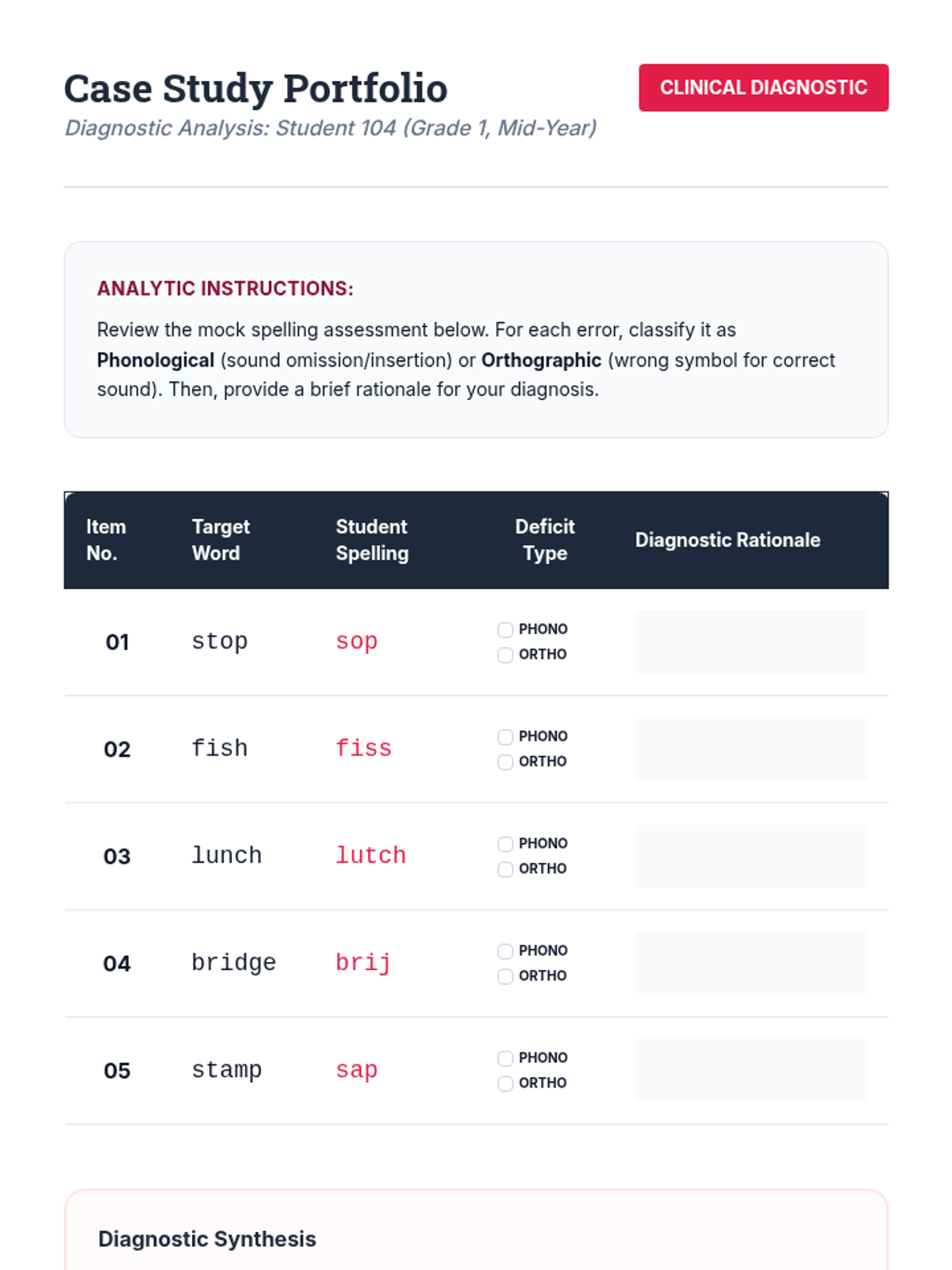Choose PHONO for item 03 lunch

point(505,845)
